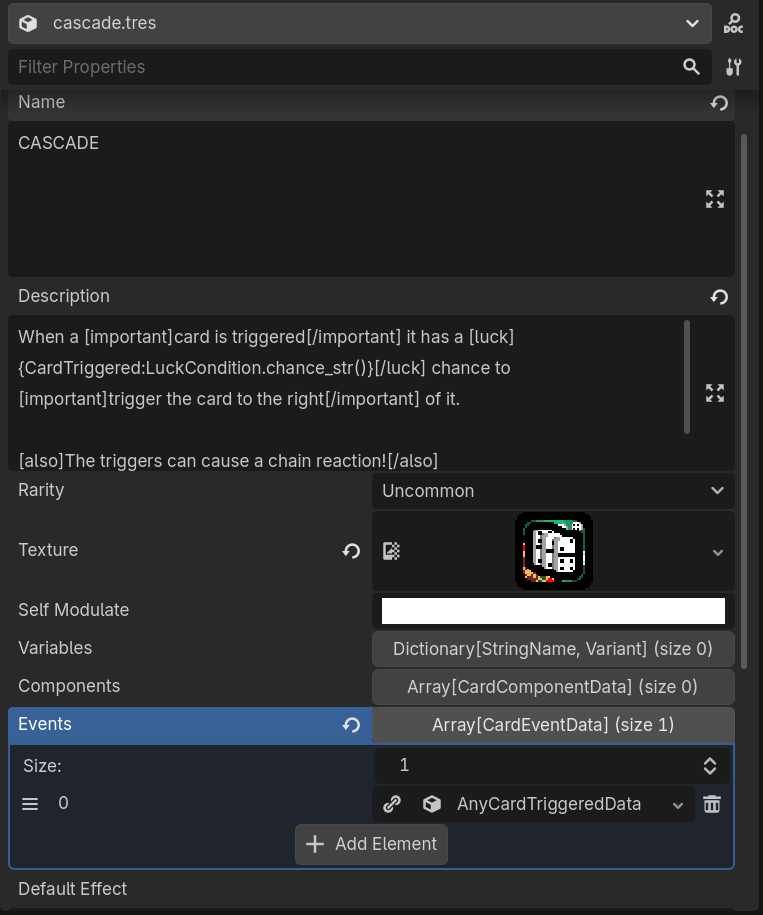Click the Add Element button
This screenshot has width=763, height=915.
(371, 844)
